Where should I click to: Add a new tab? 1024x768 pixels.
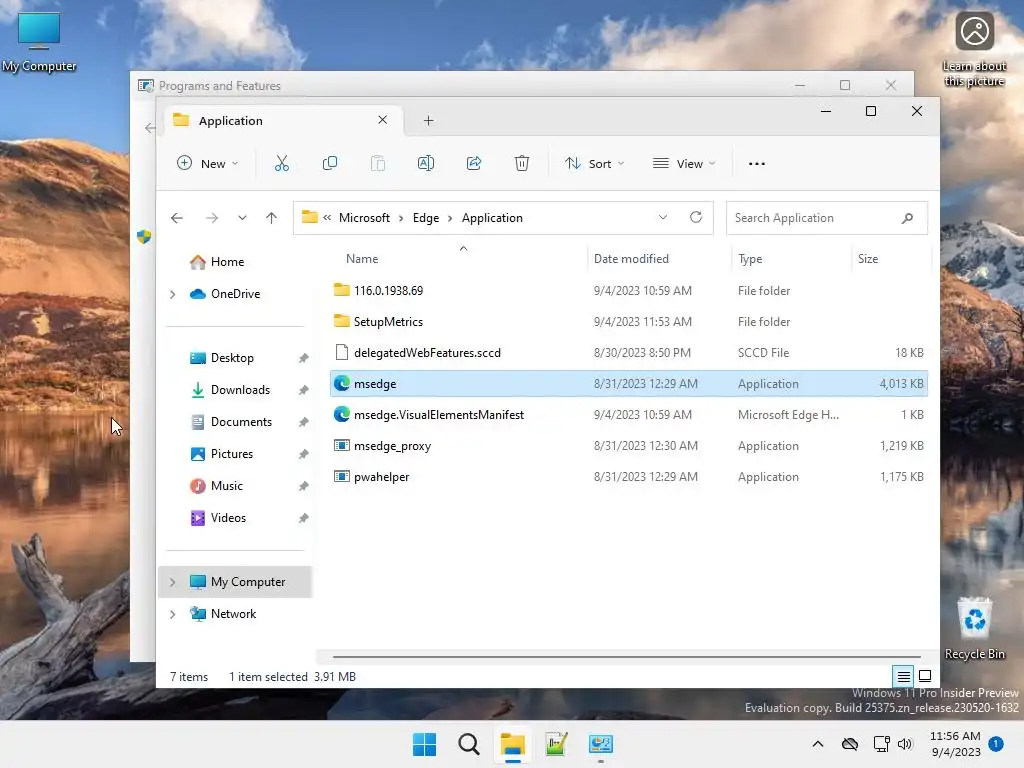(428, 120)
